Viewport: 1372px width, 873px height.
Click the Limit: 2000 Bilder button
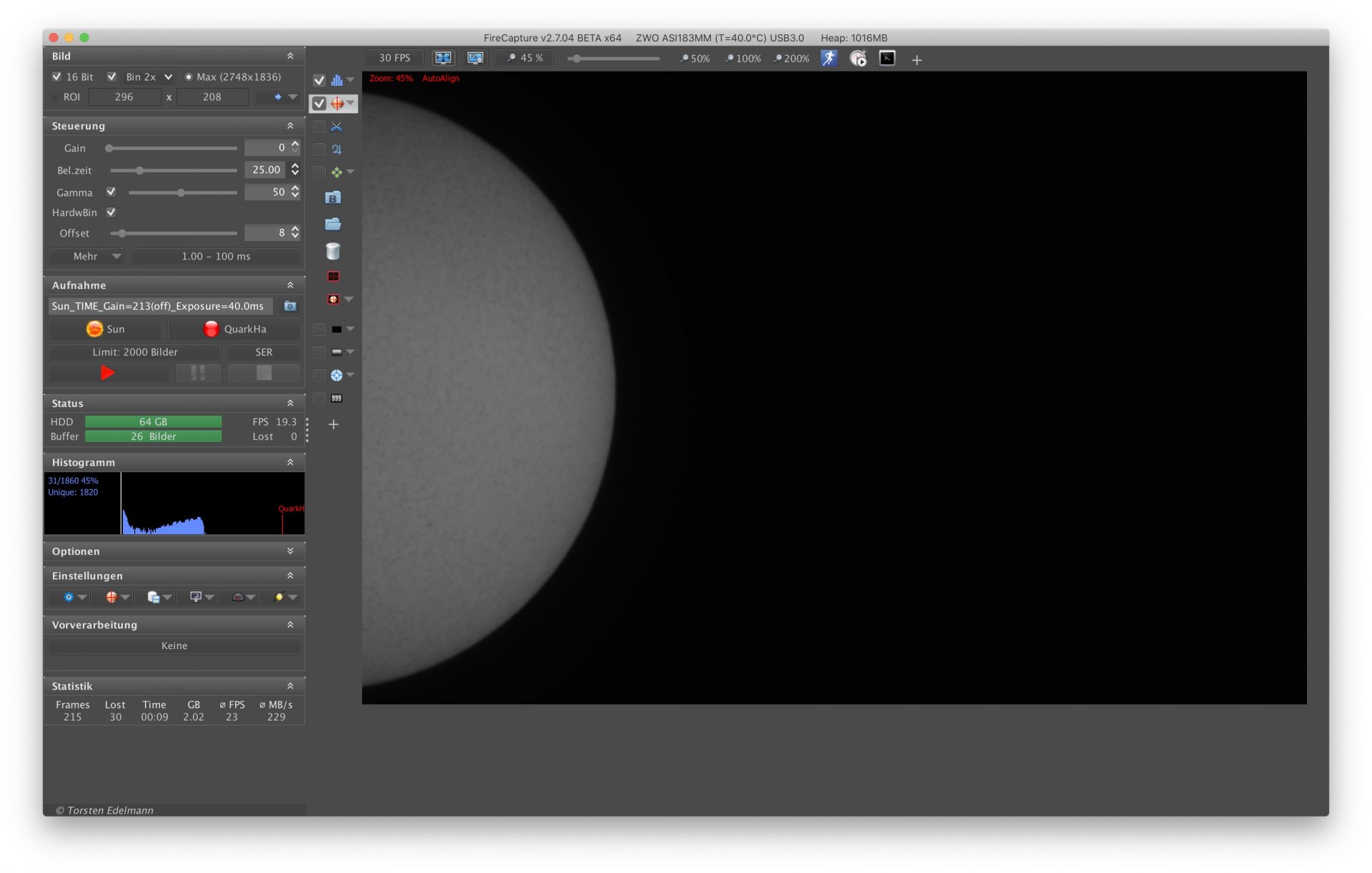[x=135, y=352]
